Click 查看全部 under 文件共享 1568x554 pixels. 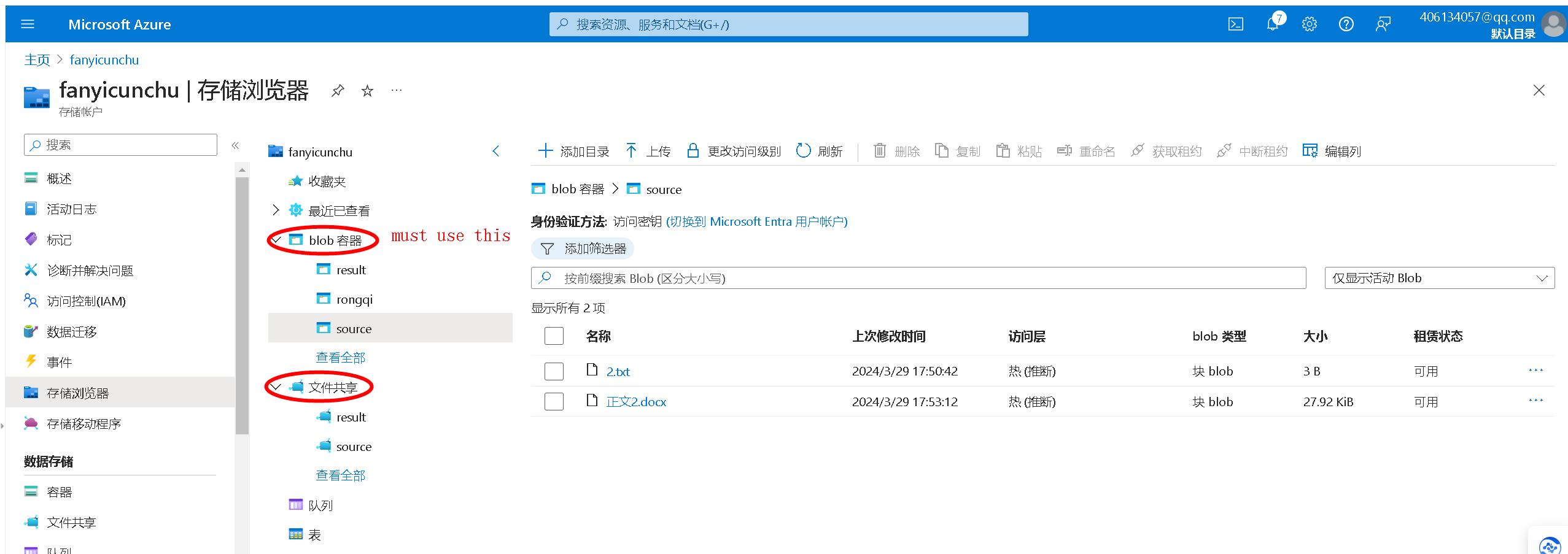click(x=340, y=475)
